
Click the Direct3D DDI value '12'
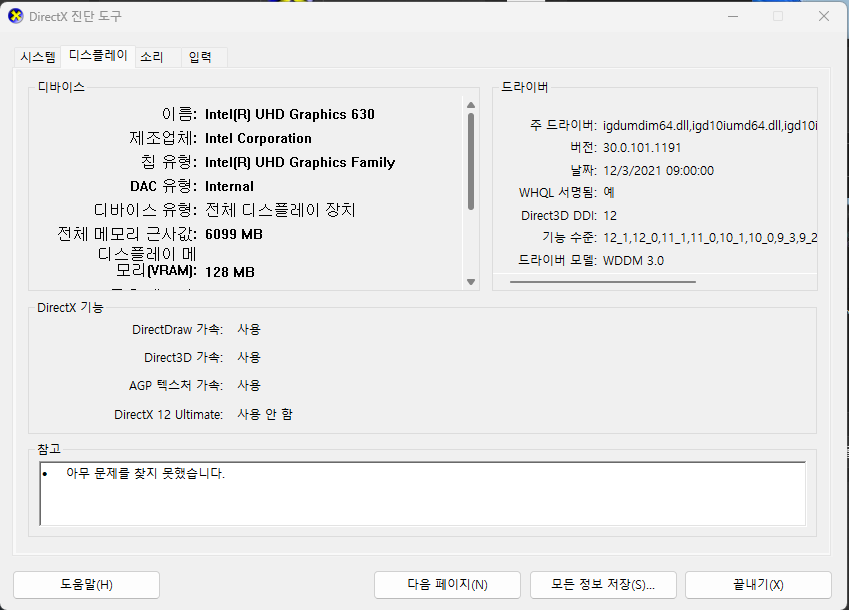pos(610,215)
